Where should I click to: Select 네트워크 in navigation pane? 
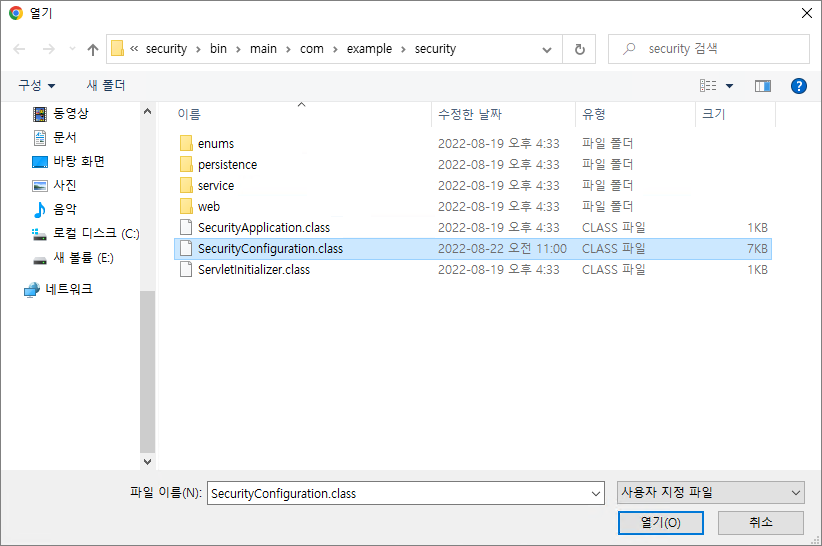(68, 289)
